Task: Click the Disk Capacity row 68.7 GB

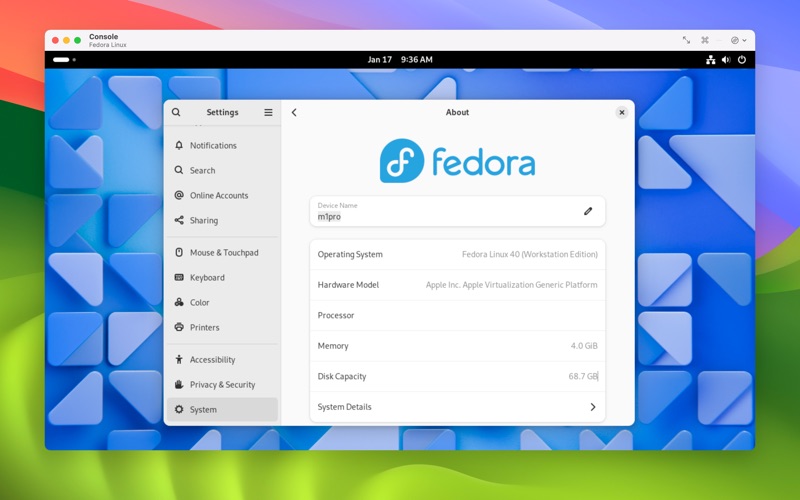Action: pyautogui.click(x=458, y=376)
